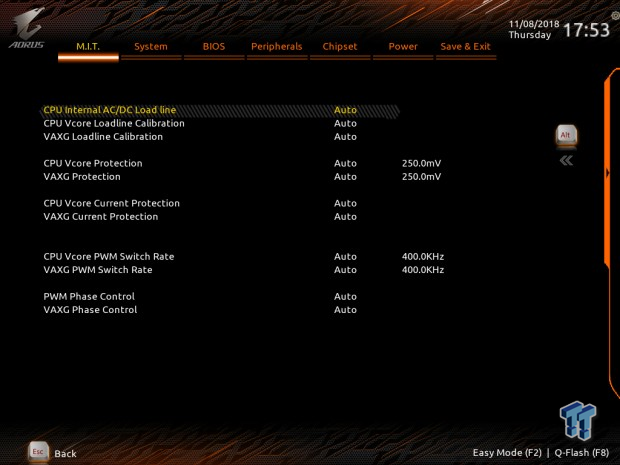Select PWM Phase Control label
Screen dimensions: 620x465
[89, 297]
